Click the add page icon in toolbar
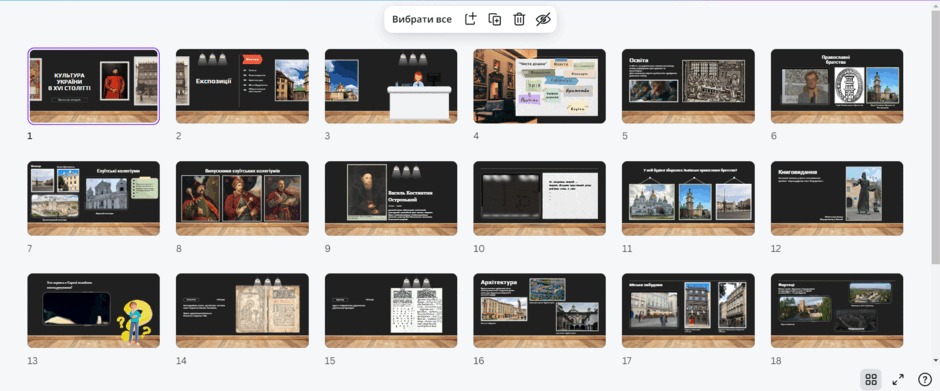The height and width of the screenshot is (391, 940). click(x=471, y=19)
